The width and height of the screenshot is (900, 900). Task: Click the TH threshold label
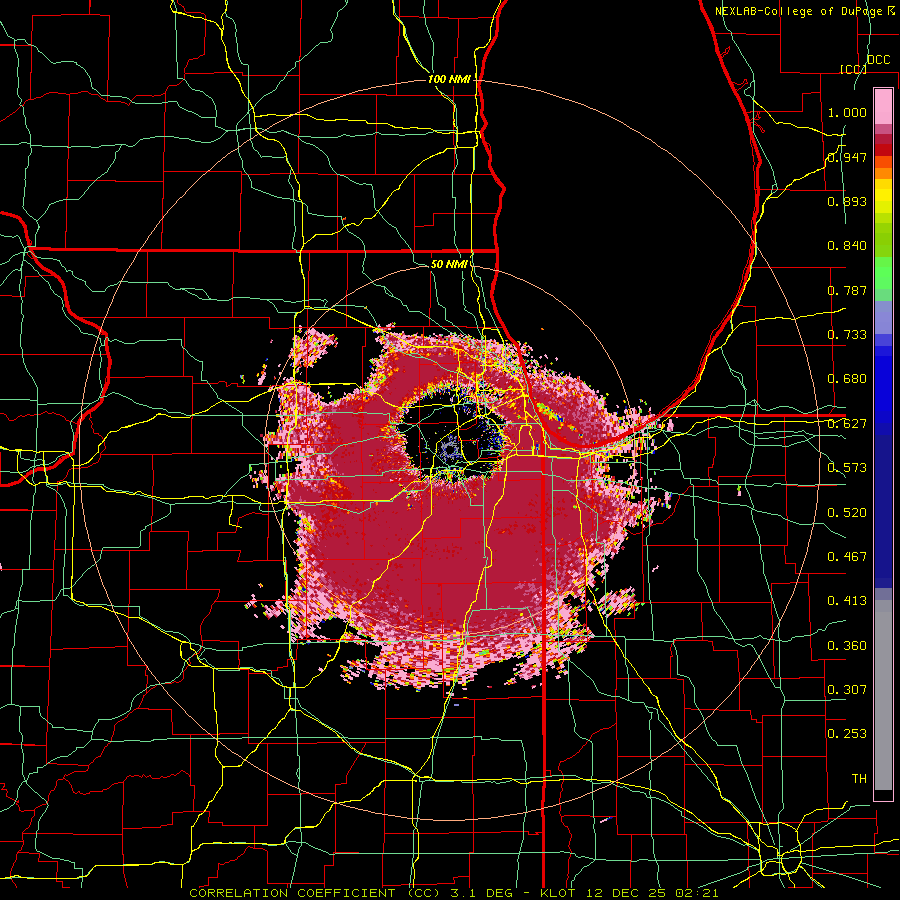859,779
